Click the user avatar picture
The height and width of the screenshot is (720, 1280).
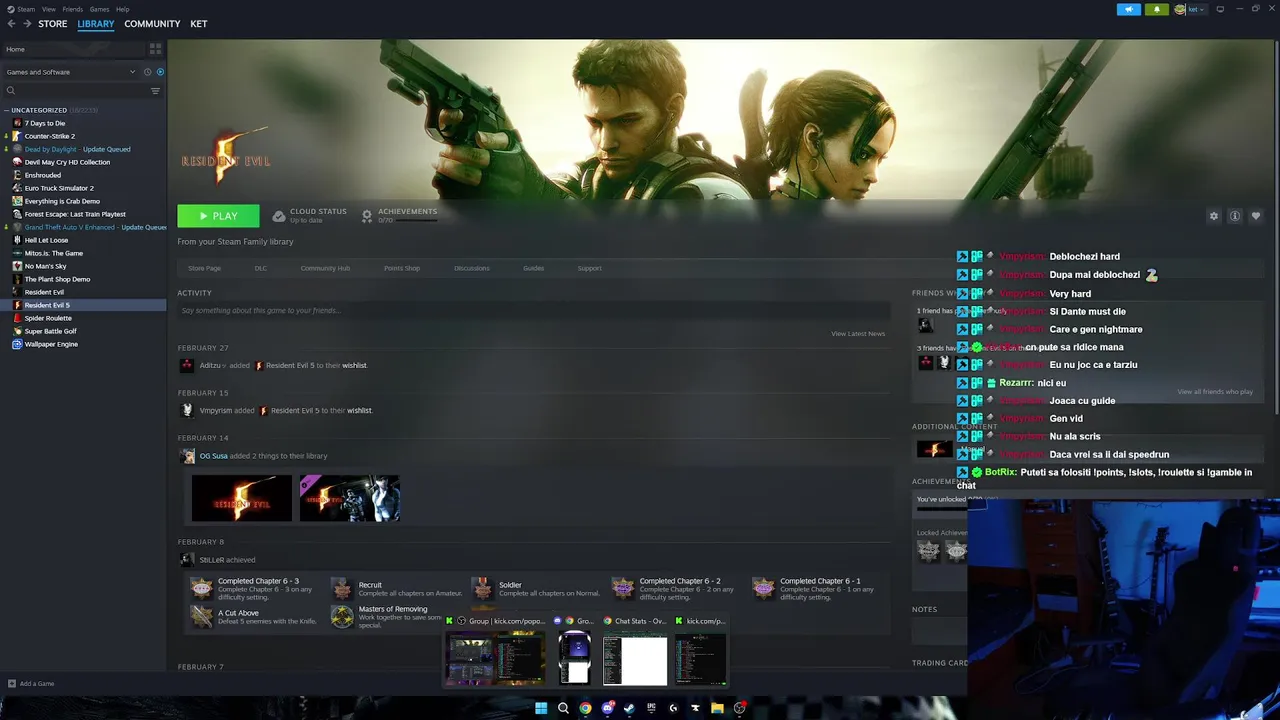[x=1180, y=9]
